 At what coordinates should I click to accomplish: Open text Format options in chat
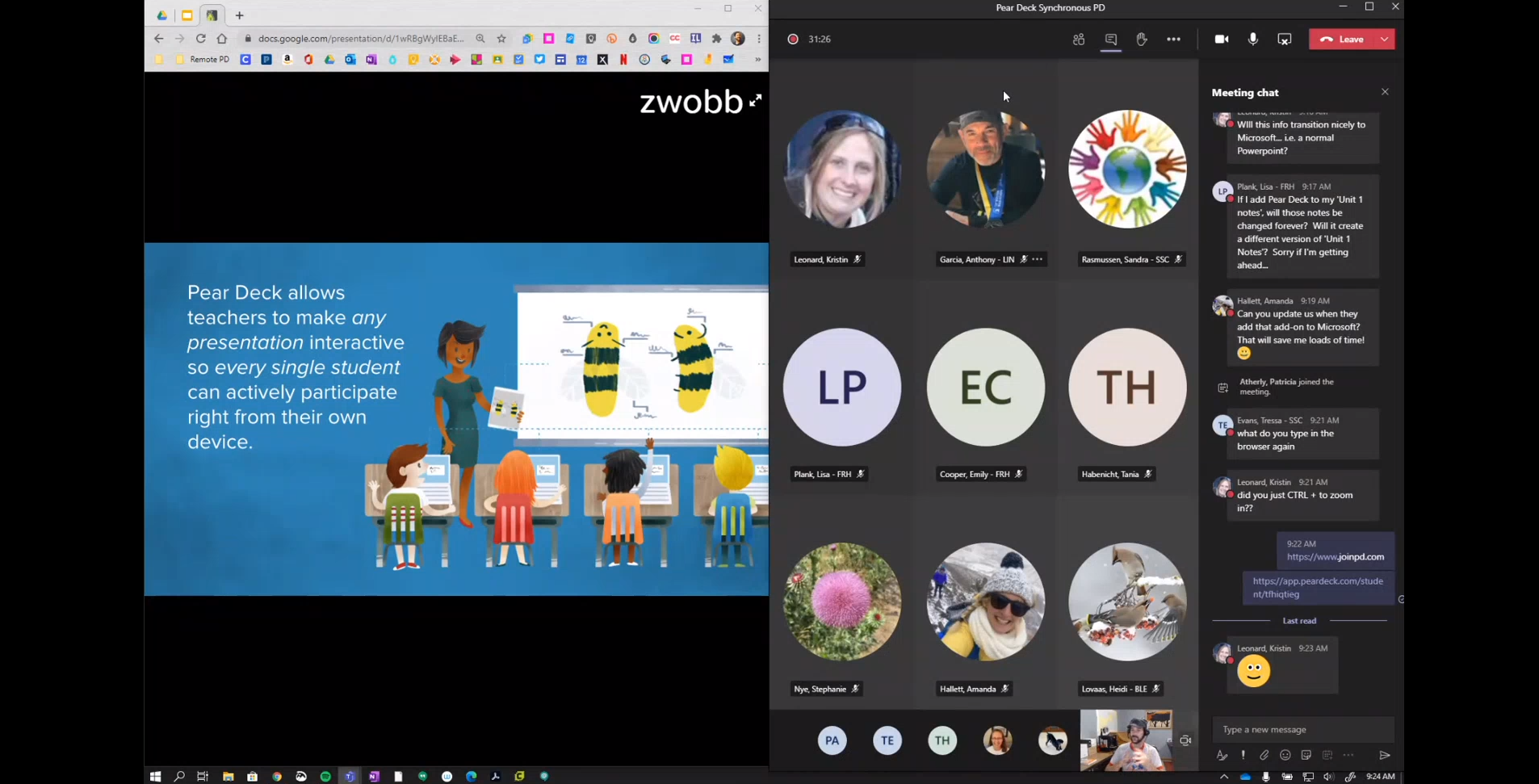point(1222,755)
